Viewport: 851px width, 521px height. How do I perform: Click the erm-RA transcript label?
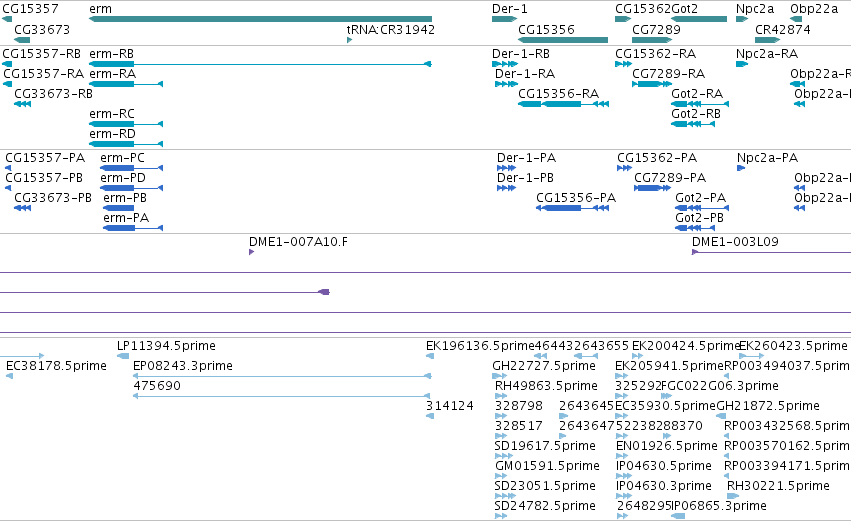tap(112, 74)
